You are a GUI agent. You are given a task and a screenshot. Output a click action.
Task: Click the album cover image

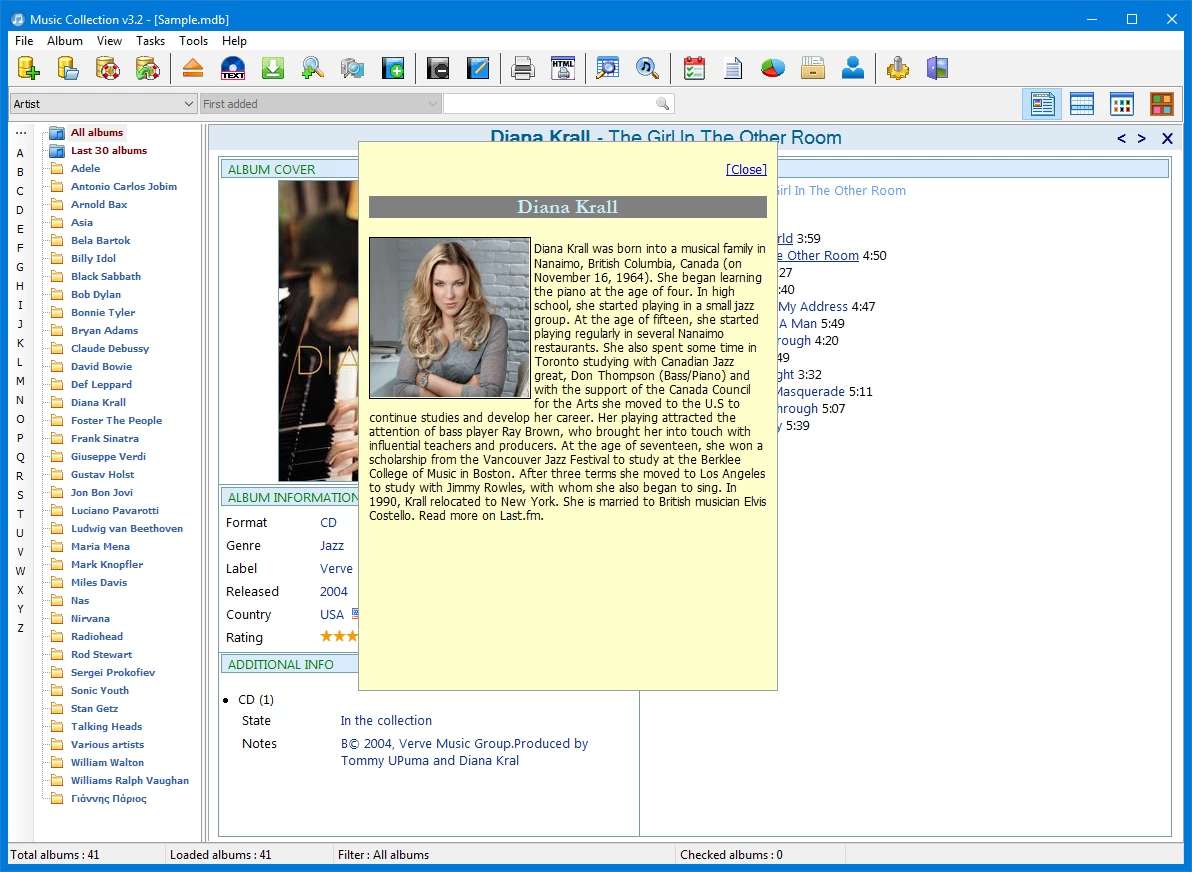tap(318, 331)
